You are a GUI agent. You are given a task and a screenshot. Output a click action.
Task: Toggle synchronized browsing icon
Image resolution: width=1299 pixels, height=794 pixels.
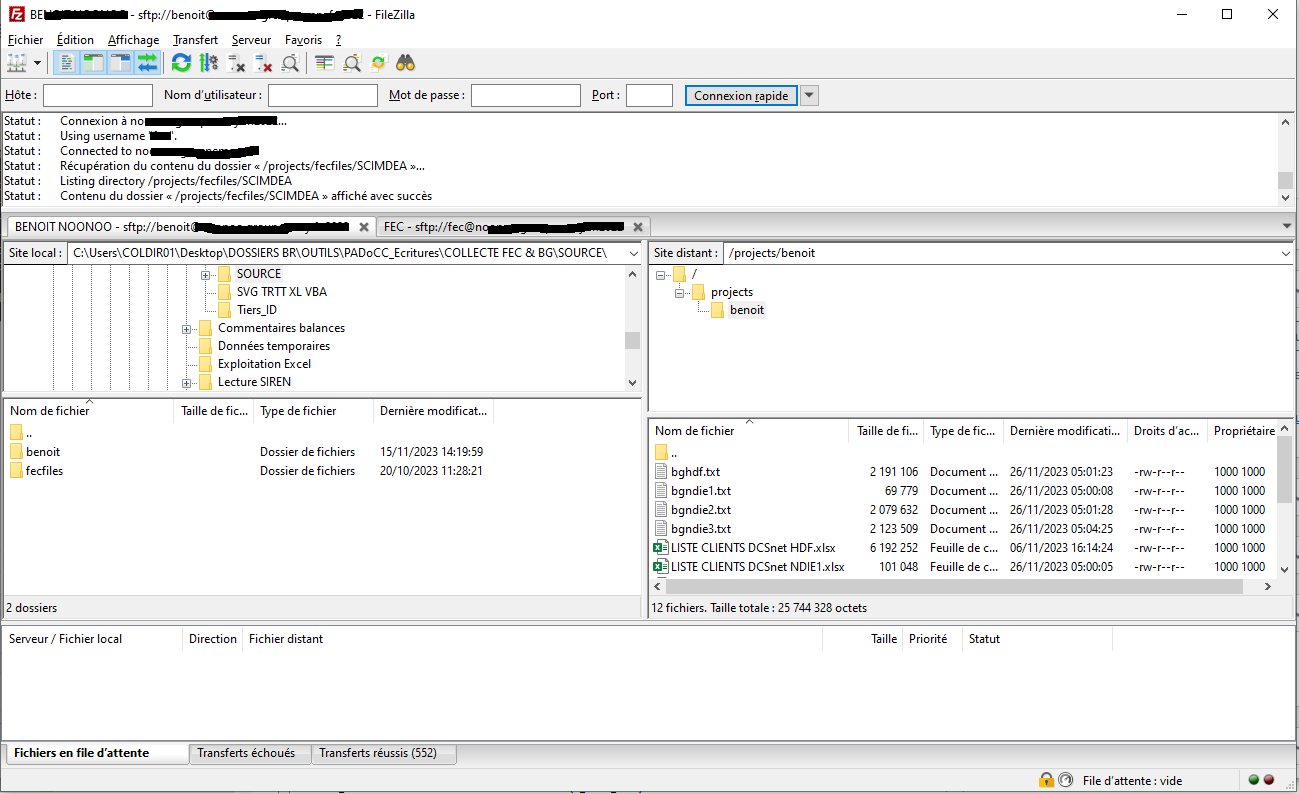click(378, 63)
